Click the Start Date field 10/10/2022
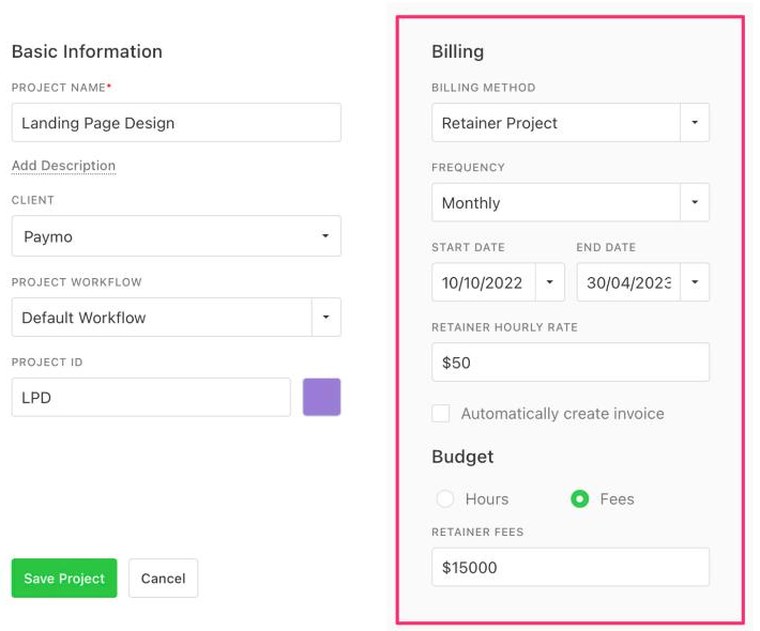This screenshot has height=631, width=760. (484, 282)
